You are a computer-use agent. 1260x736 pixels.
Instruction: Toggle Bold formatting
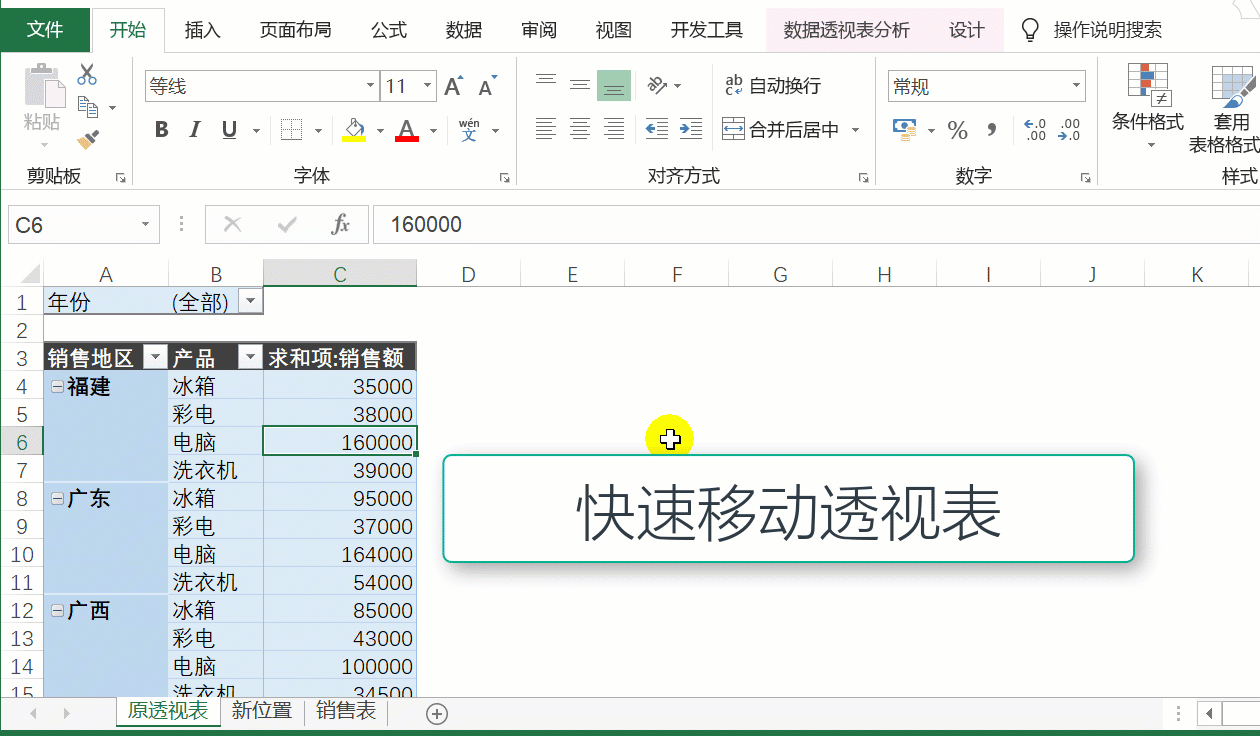[161, 130]
